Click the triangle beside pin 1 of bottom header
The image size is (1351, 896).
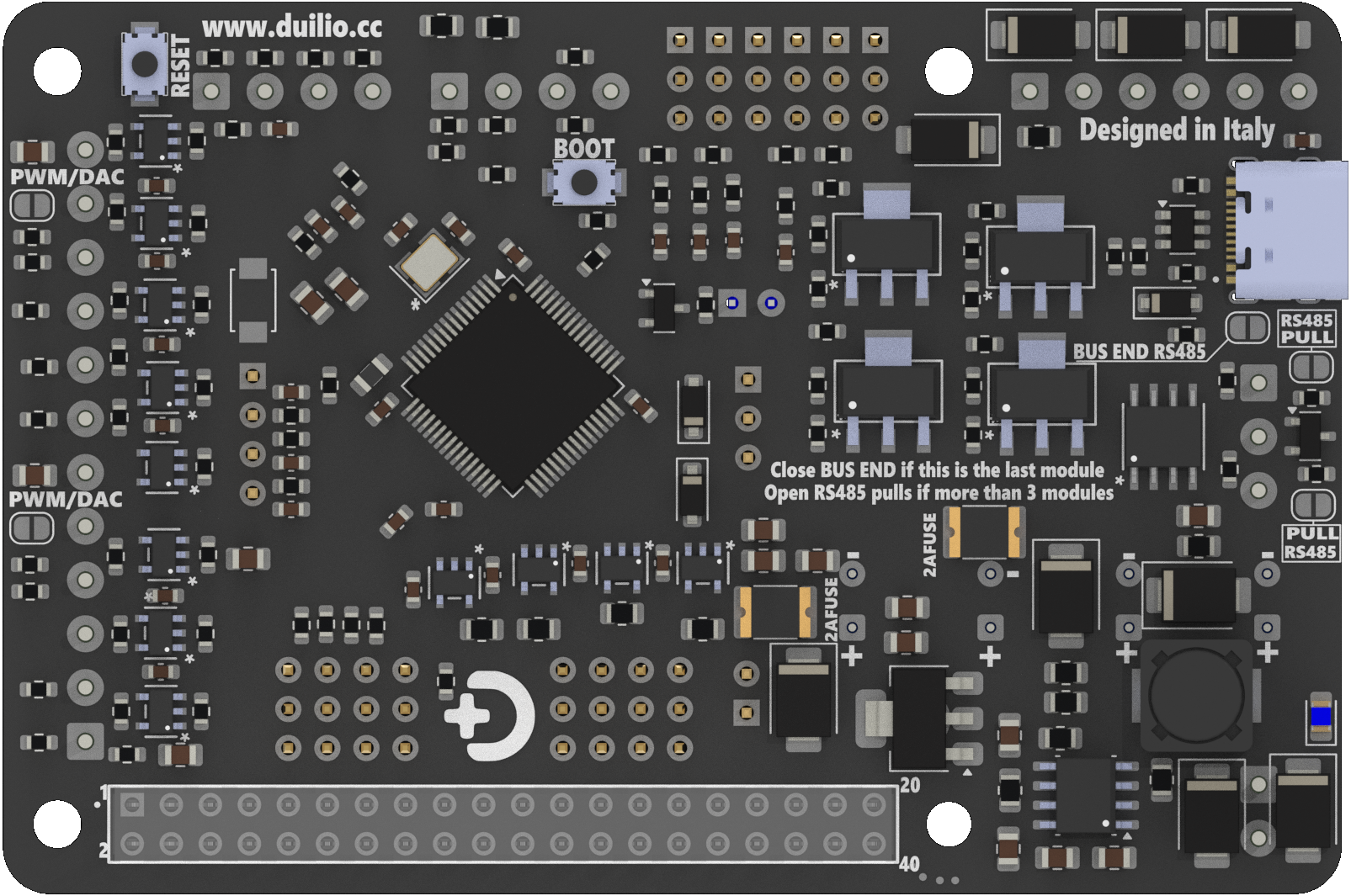(98, 805)
